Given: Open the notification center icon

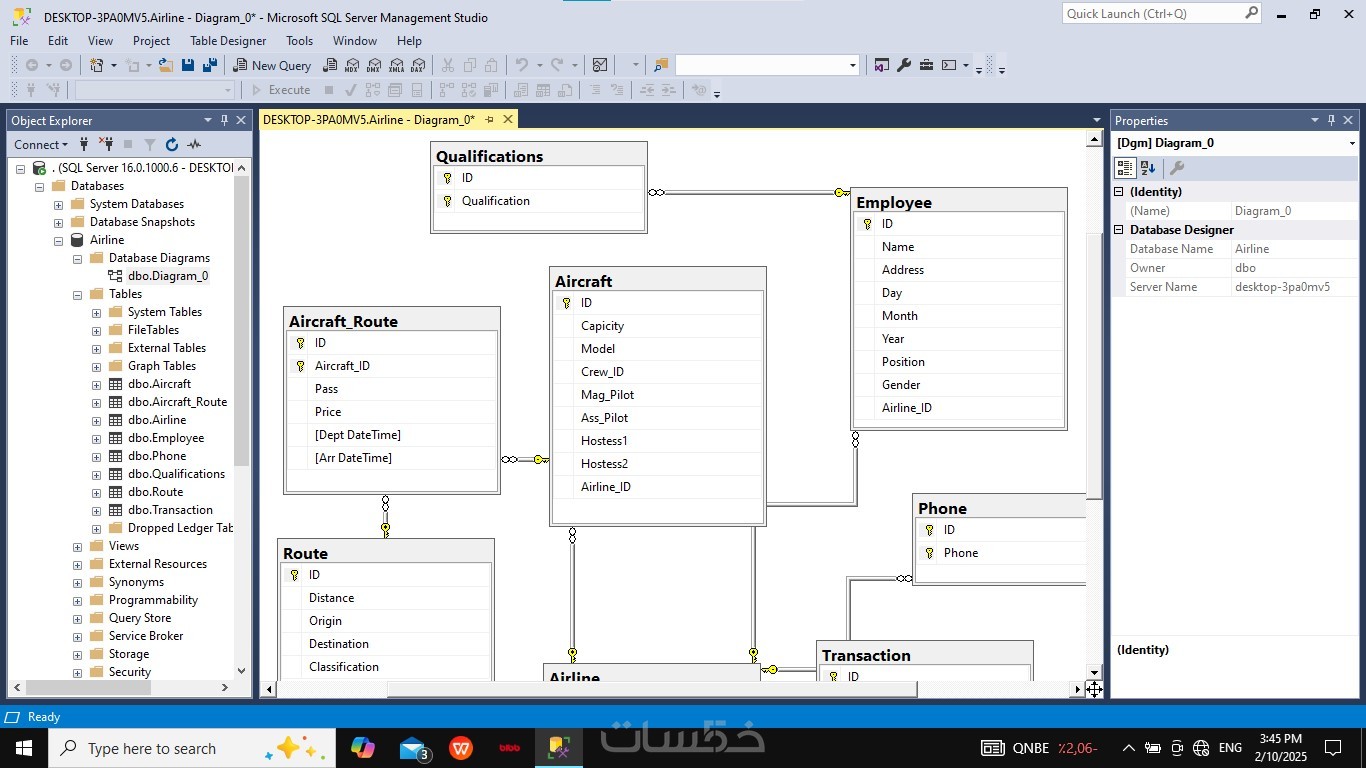Looking at the screenshot, I should [x=1333, y=748].
